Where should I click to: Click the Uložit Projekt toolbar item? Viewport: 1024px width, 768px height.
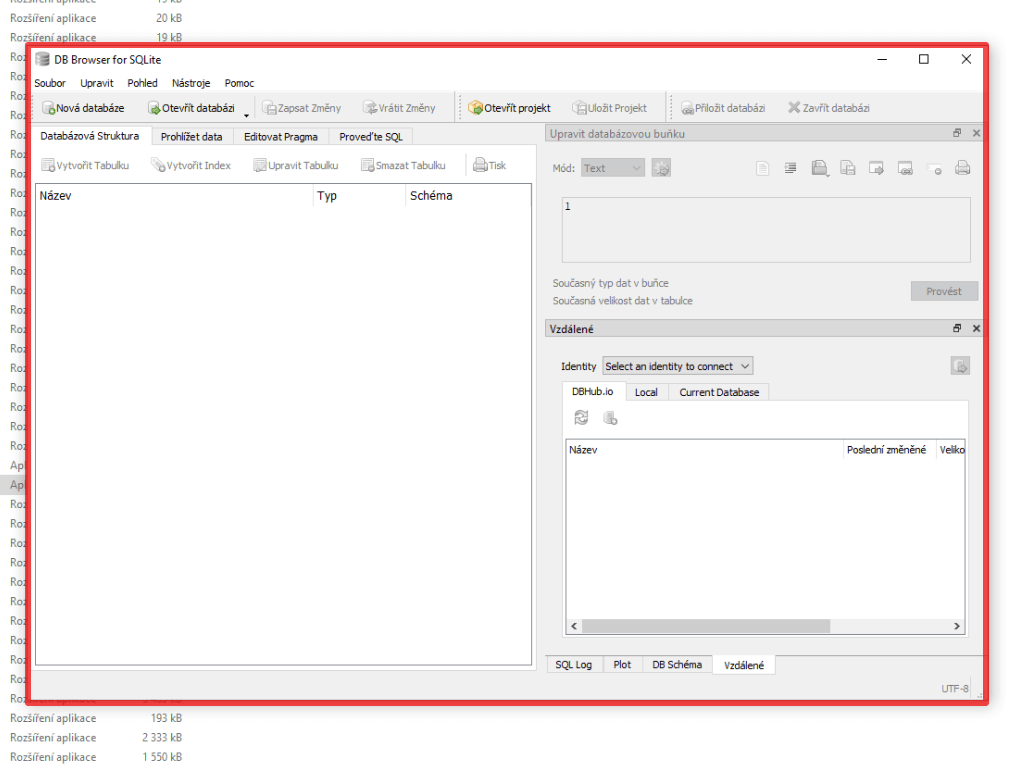coord(609,108)
